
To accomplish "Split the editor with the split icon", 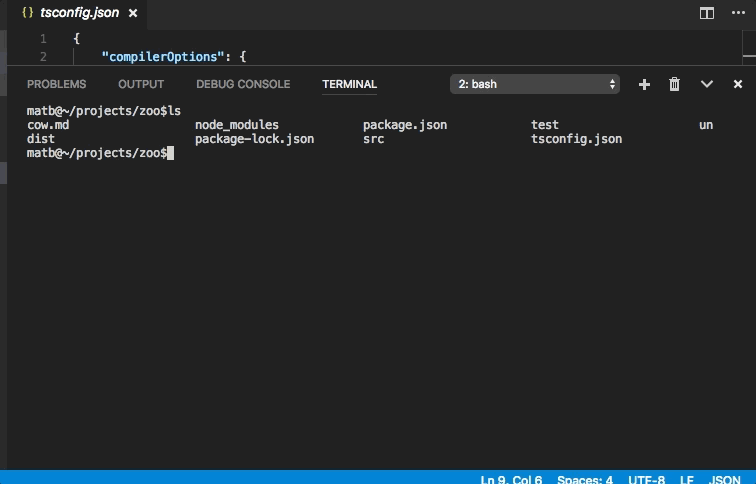I will [x=707, y=13].
